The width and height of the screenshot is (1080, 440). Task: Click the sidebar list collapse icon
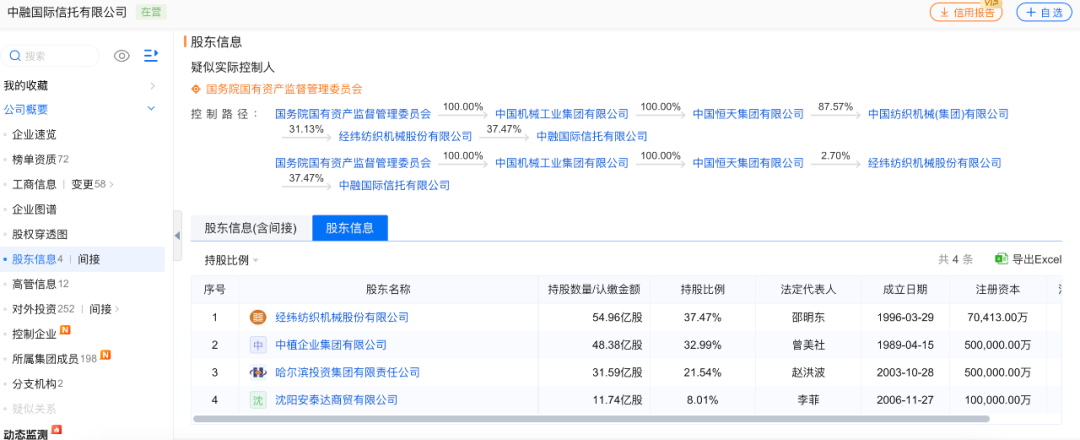[x=151, y=56]
